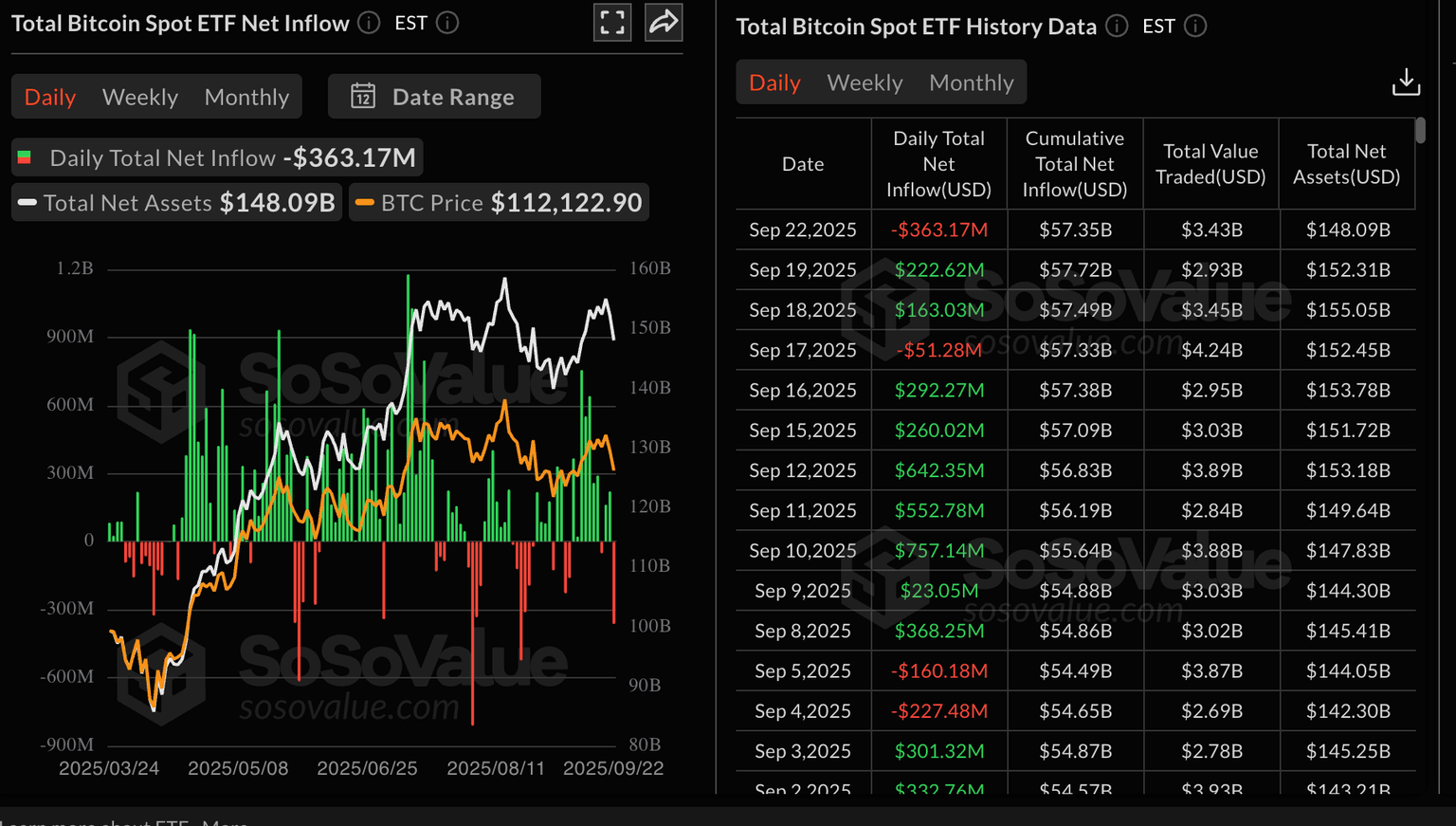Download the ETF history data
Image resolution: width=1456 pixels, height=826 pixels.
(1406, 83)
